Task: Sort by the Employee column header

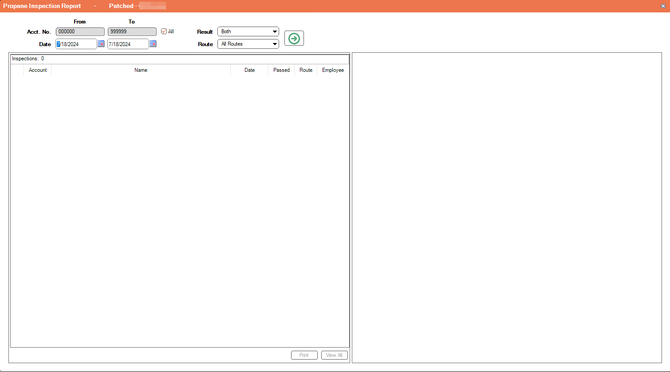Action: (333, 70)
